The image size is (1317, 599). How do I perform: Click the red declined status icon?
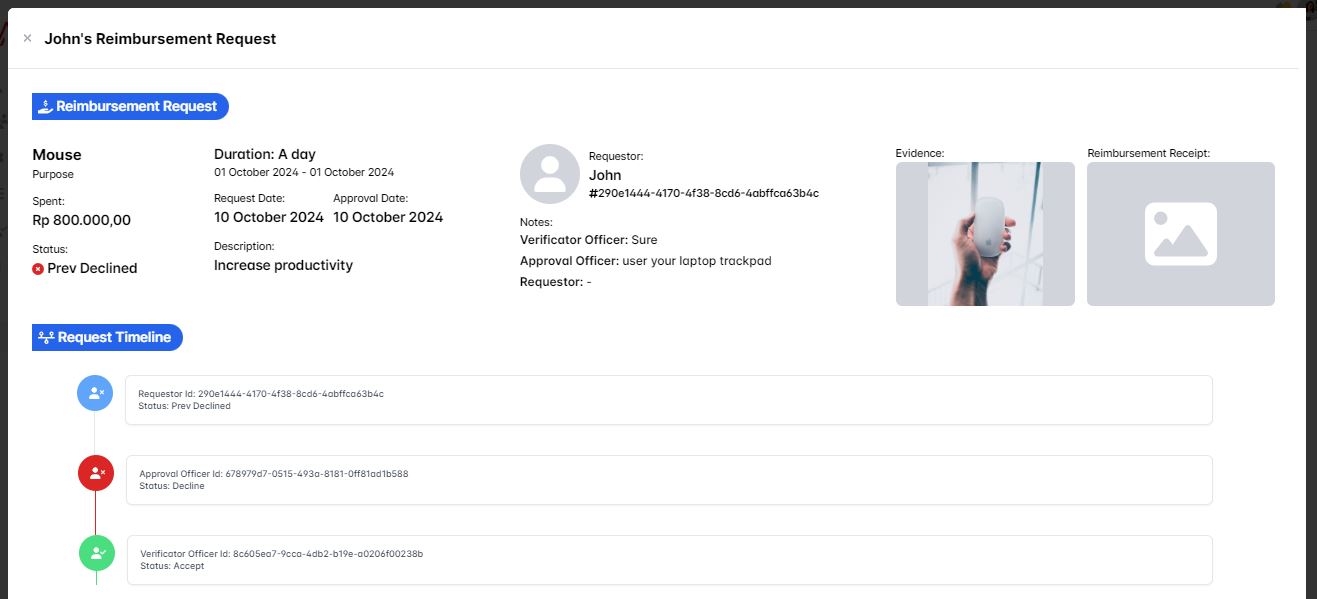pos(38,269)
